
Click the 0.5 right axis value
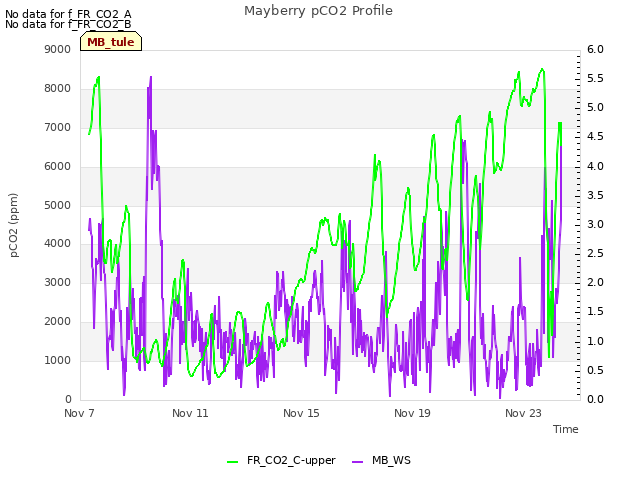pos(595,370)
